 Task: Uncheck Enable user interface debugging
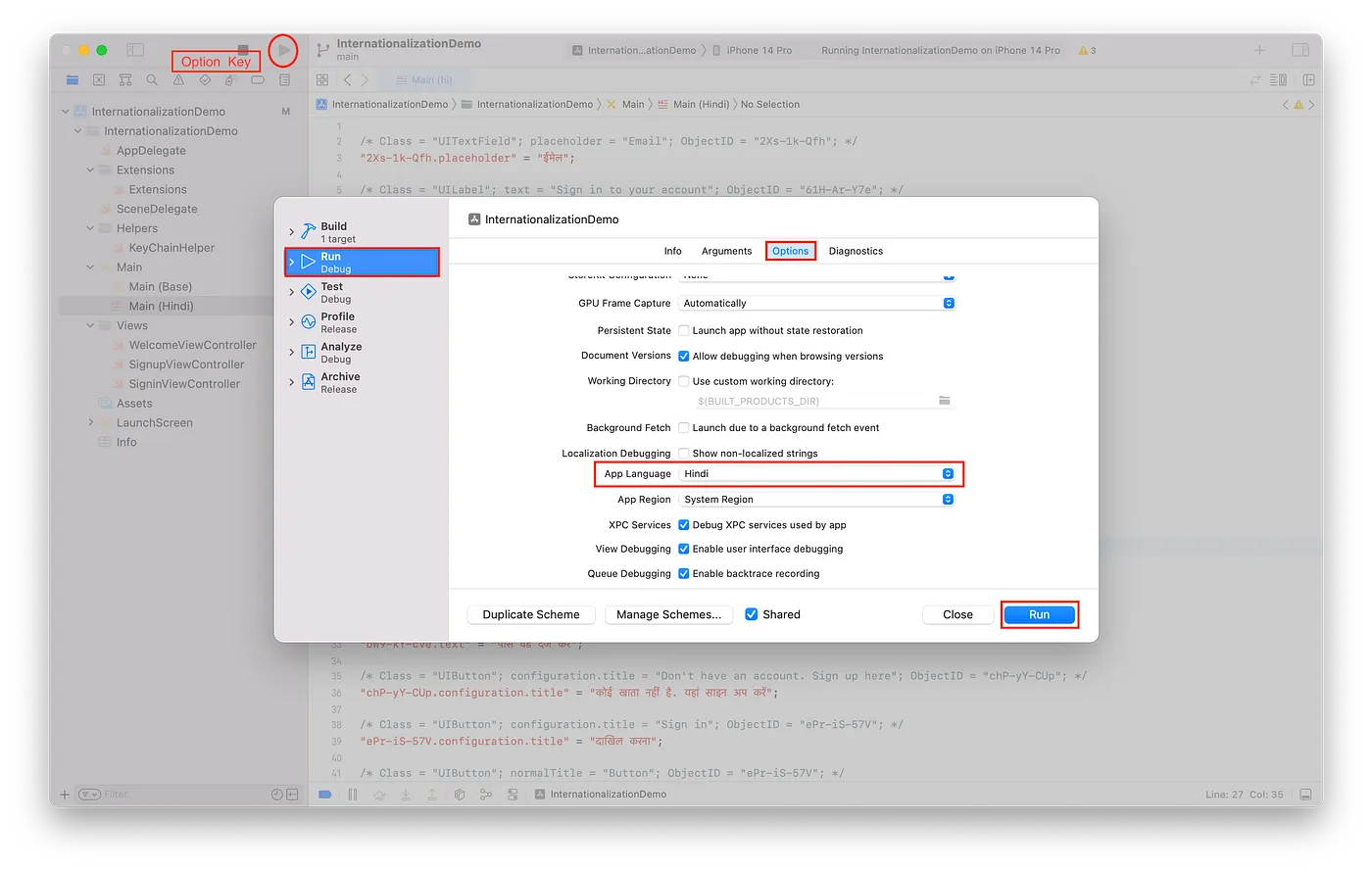[x=684, y=550]
